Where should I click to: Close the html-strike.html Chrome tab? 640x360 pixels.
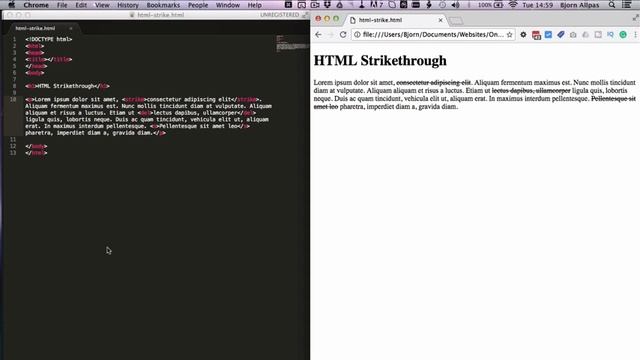point(440,20)
